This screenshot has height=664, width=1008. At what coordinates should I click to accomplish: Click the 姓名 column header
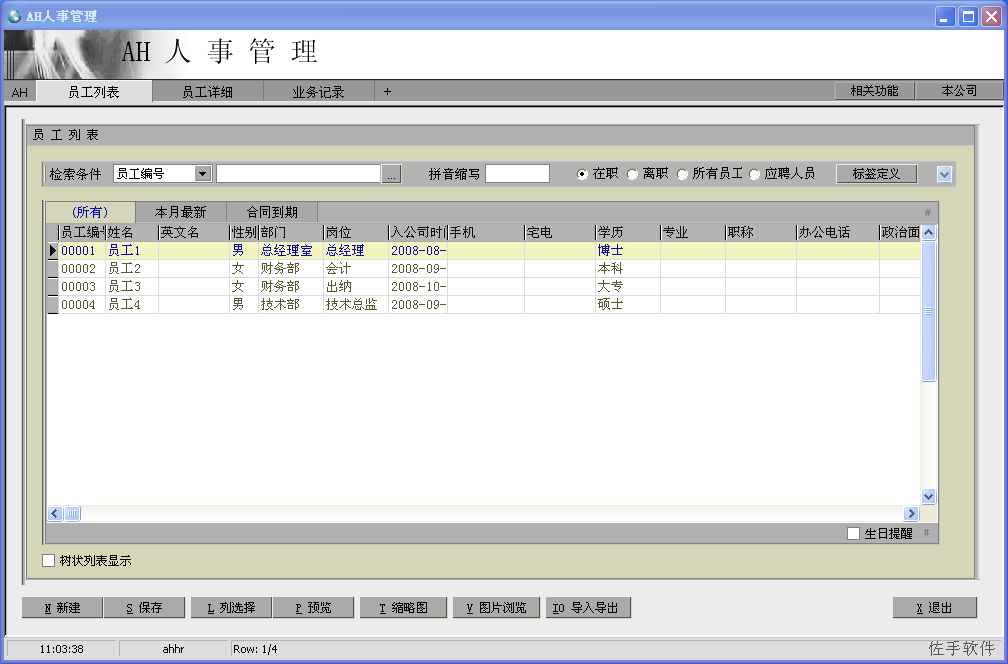click(132, 232)
